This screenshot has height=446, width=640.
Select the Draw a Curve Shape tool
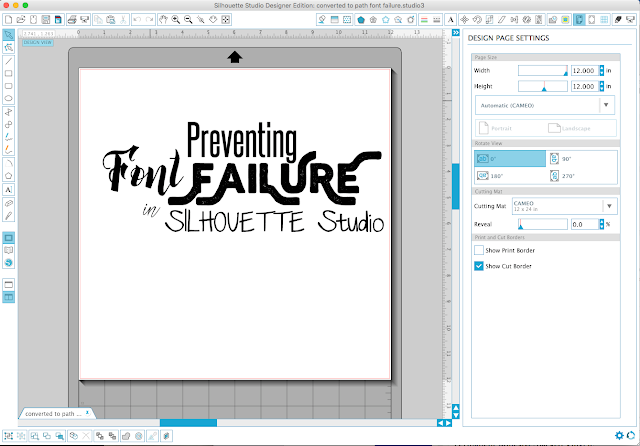[x=9, y=124]
